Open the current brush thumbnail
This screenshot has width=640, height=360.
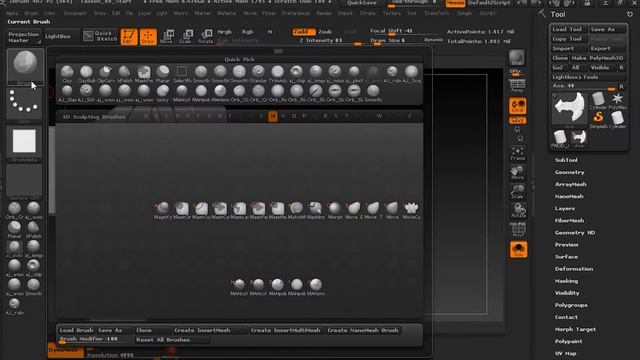click(25, 67)
